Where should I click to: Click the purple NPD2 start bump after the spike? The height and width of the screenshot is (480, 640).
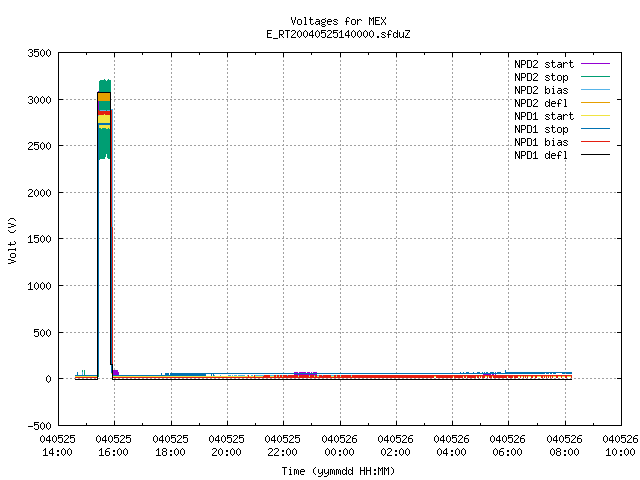116,372
